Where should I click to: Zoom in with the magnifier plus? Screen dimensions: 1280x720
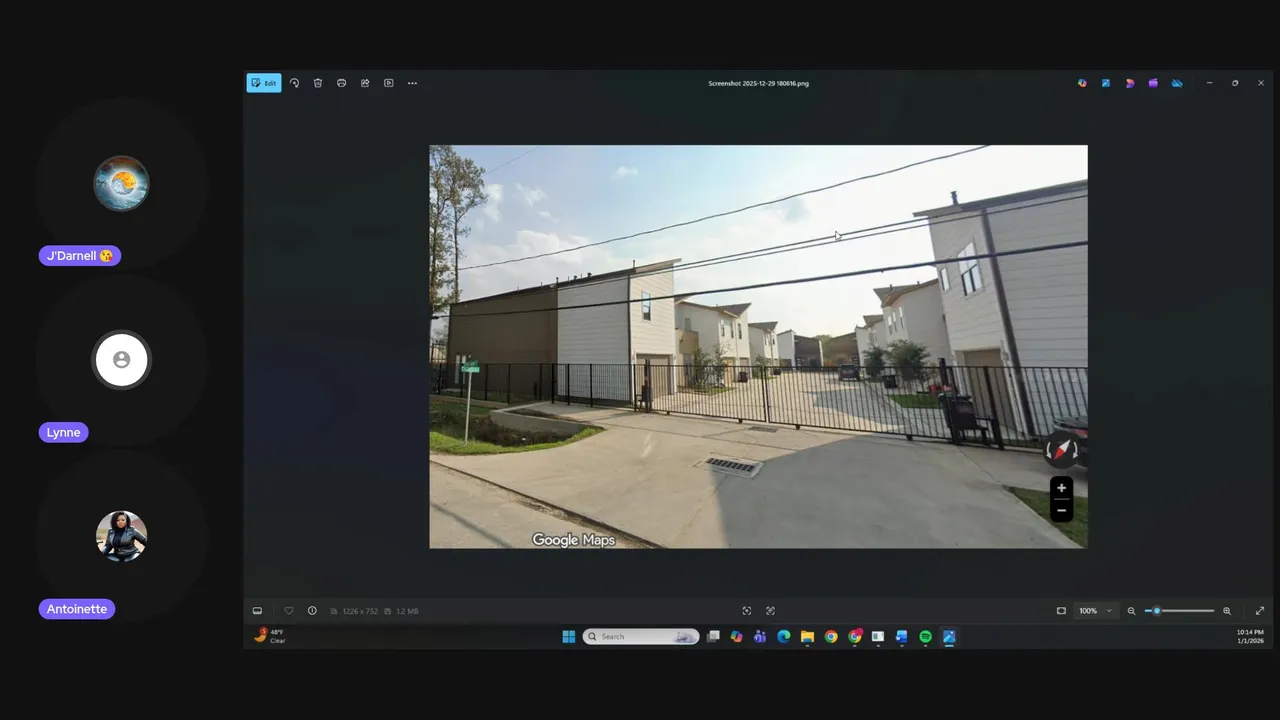pos(1227,611)
